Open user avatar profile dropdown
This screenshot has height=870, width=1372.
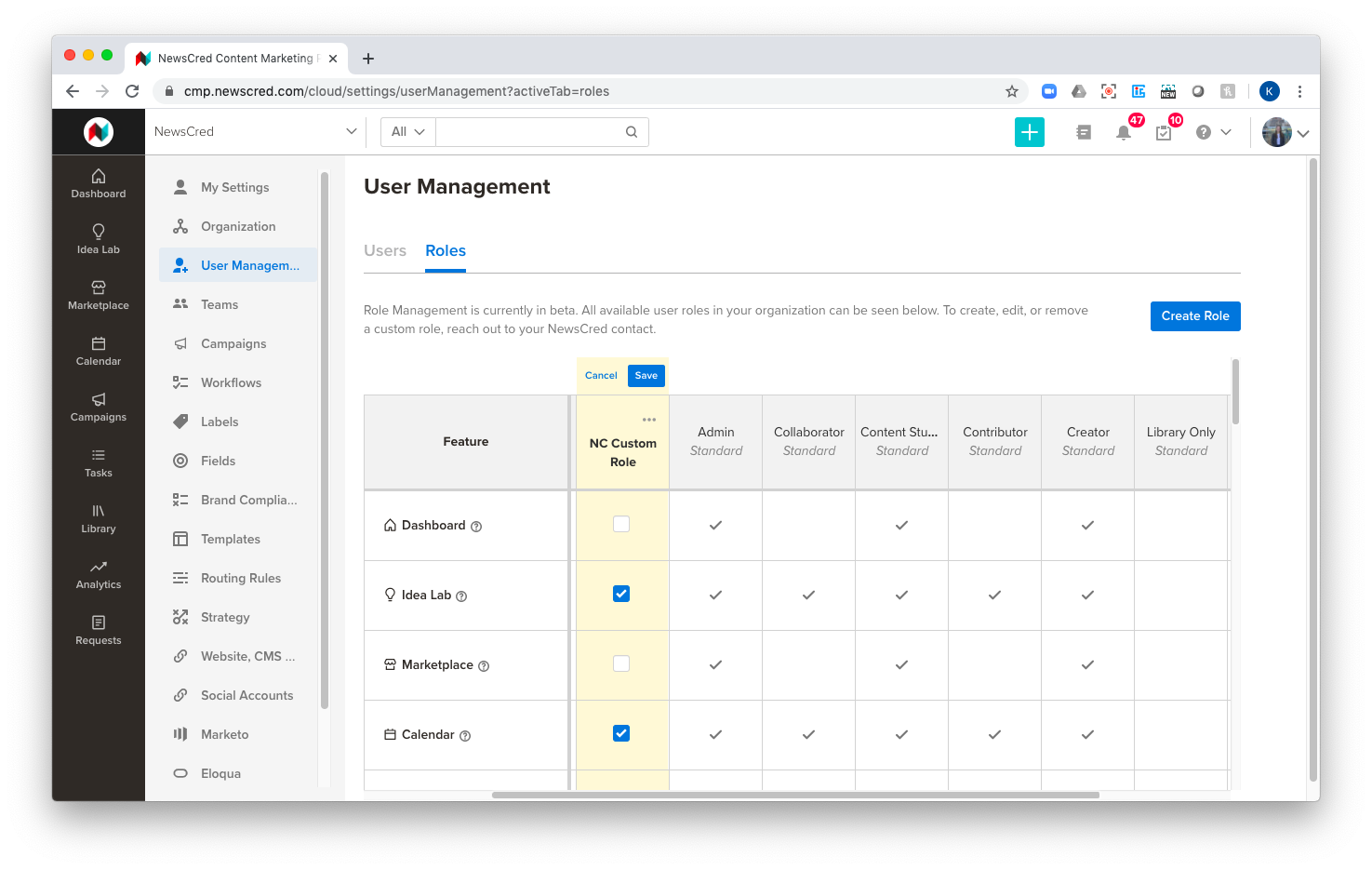point(1285,132)
